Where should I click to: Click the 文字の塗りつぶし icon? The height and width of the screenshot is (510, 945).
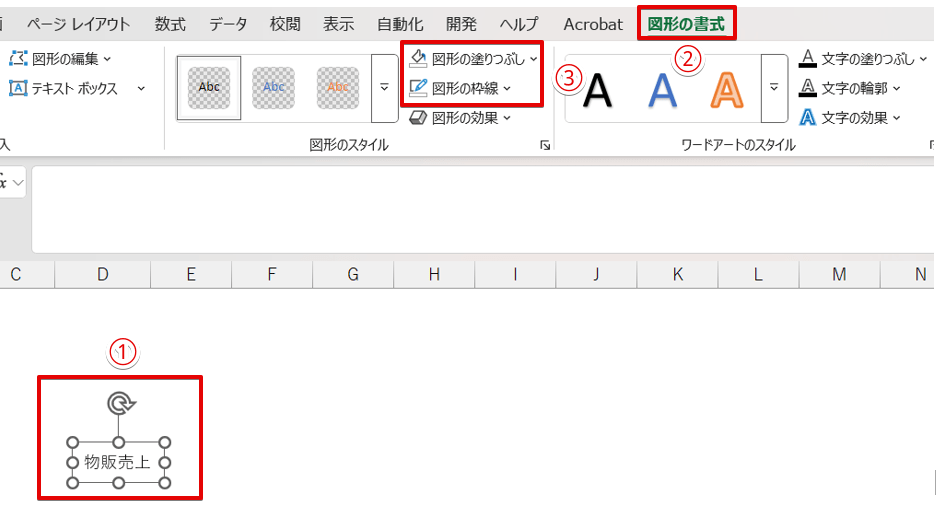coord(808,59)
